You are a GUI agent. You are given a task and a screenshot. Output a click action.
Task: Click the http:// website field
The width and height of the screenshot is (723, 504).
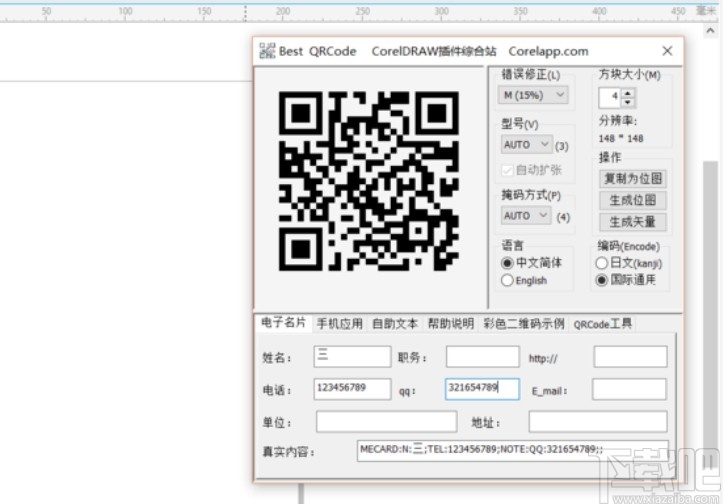[630, 356]
